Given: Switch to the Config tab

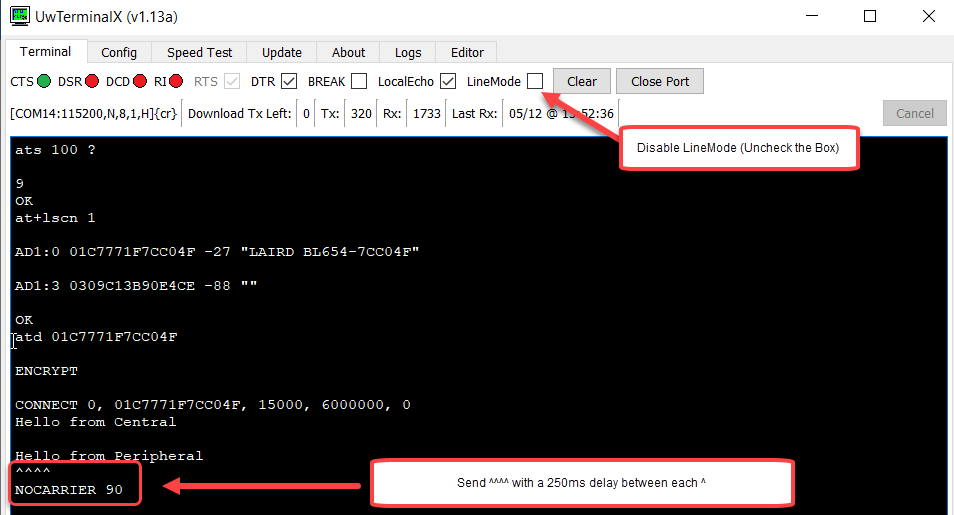Looking at the screenshot, I should [119, 53].
